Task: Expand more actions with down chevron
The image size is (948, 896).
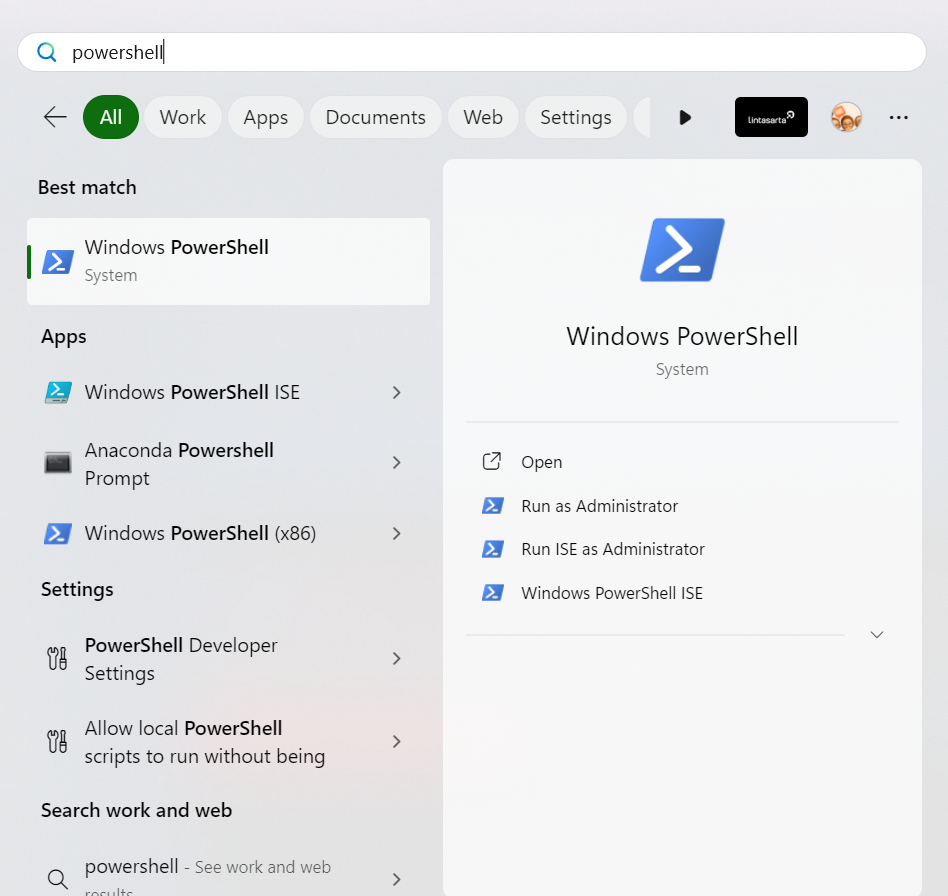Action: coord(877,635)
